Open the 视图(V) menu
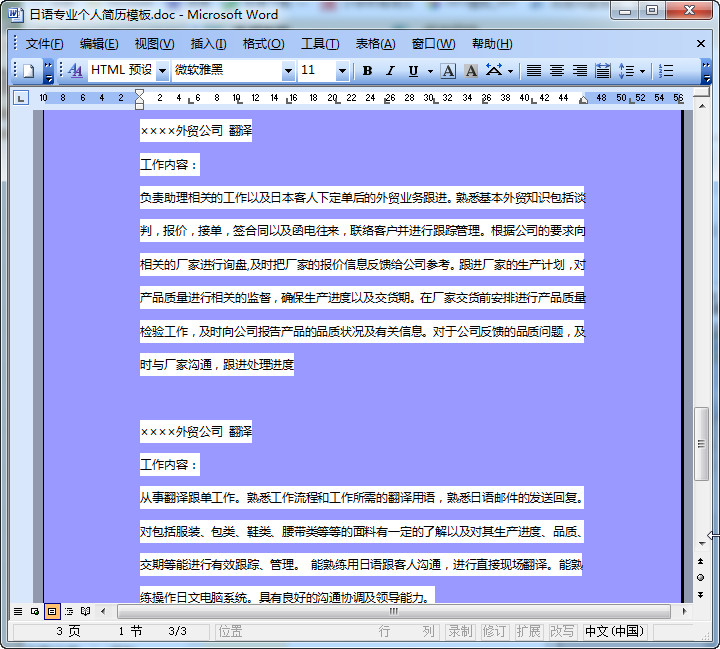Image resolution: width=720 pixels, height=649 pixels. (x=154, y=44)
